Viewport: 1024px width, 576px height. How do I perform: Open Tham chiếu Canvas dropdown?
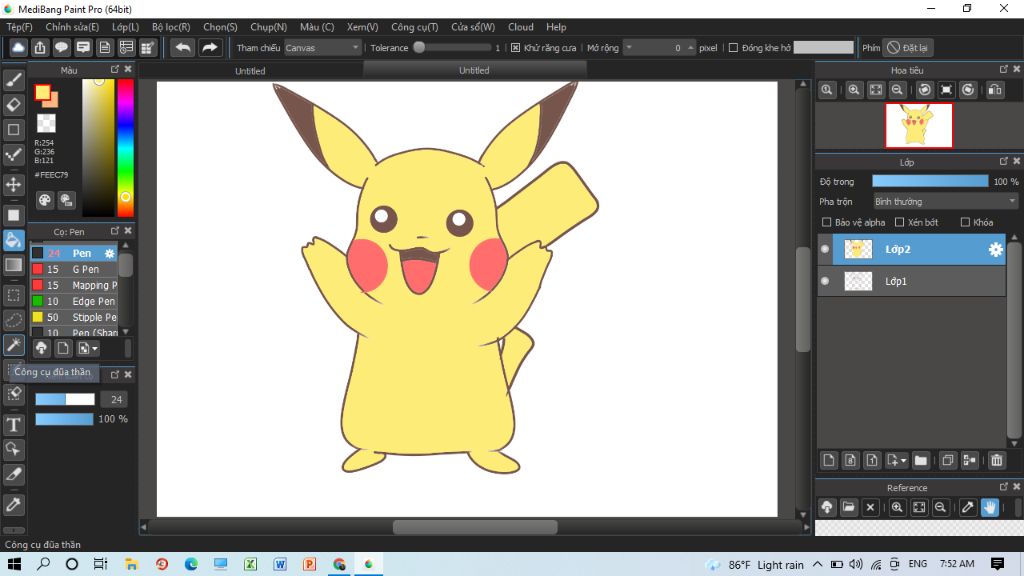(323, 48)
